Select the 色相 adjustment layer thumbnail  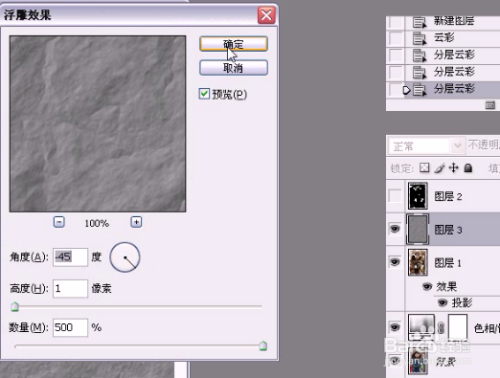(x=421, y=327)
